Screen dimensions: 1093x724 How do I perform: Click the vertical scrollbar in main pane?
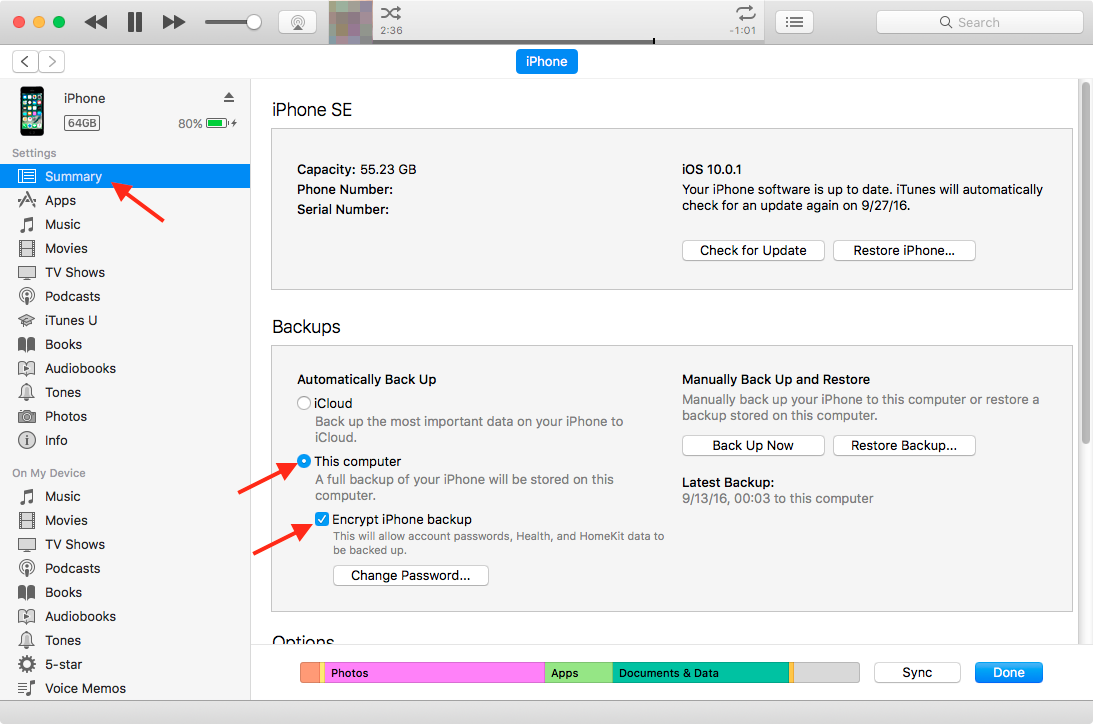click(1085, 263)
